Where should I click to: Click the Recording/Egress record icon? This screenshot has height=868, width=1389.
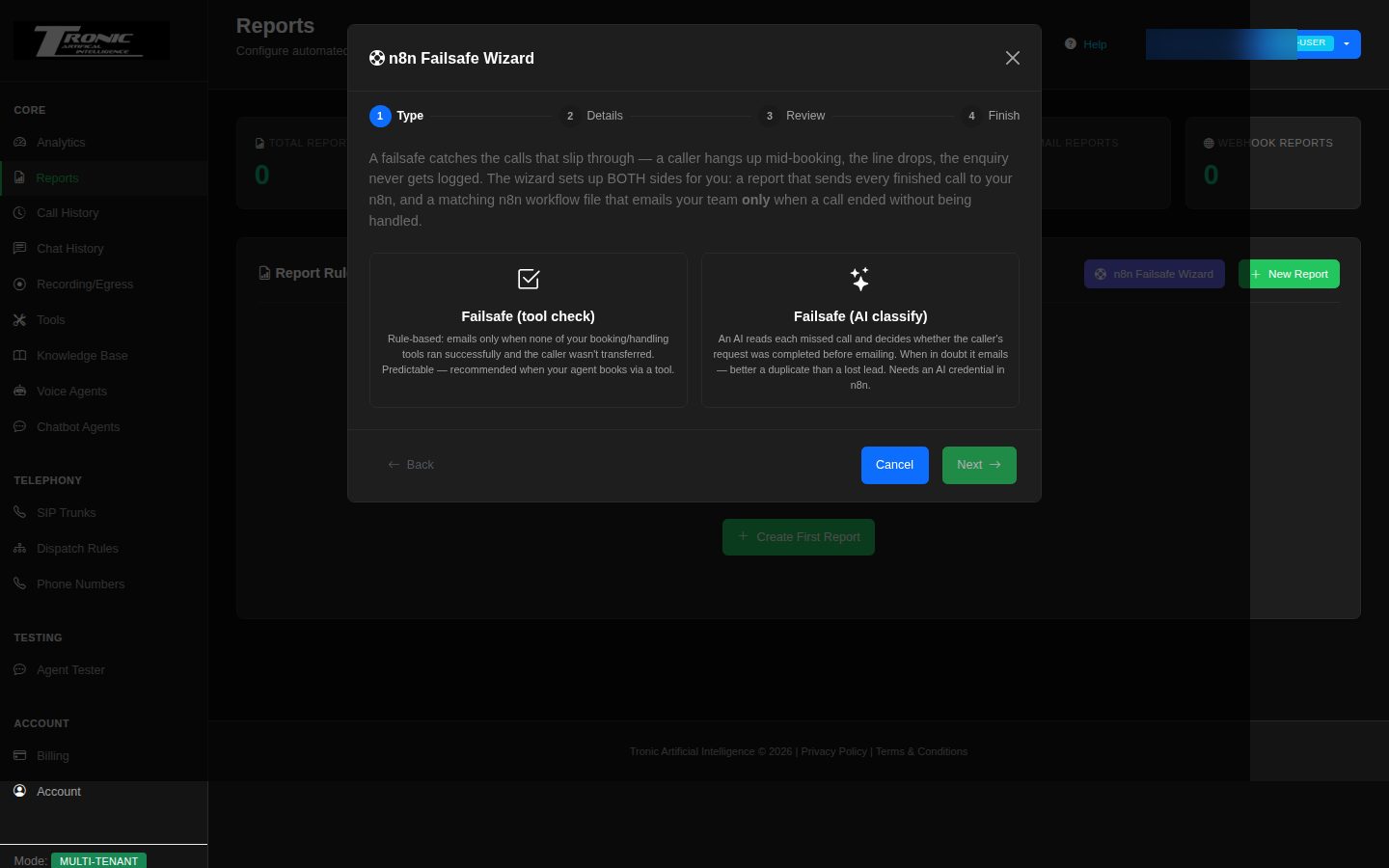coord(19,285)
